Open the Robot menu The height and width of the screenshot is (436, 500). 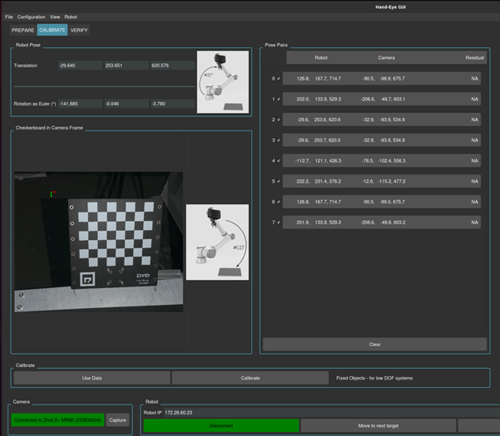[71, 17]
